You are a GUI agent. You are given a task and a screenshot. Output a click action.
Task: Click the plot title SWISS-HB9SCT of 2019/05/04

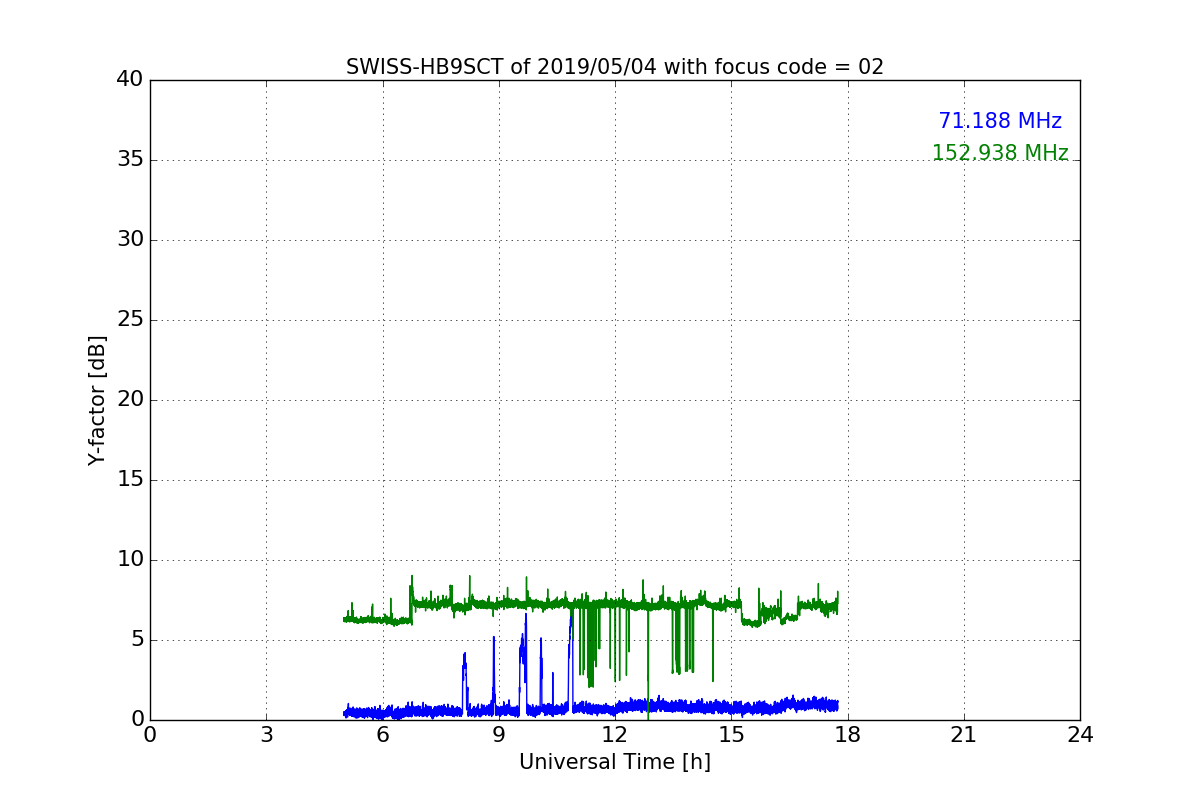[x=615, y=67]
